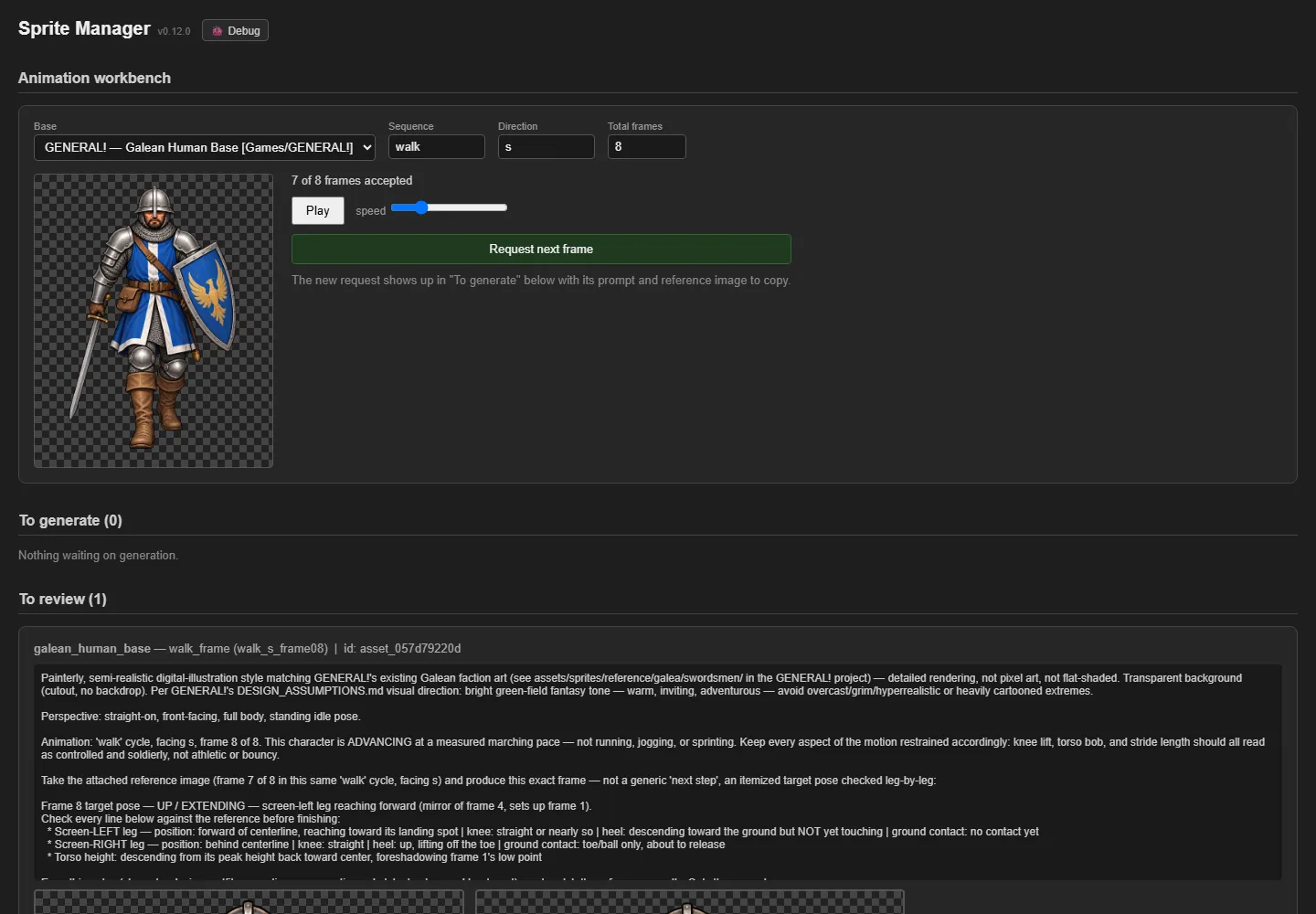Click the right review thumbnail image
The image size is (1316, 914).
(x=690, y=902)
